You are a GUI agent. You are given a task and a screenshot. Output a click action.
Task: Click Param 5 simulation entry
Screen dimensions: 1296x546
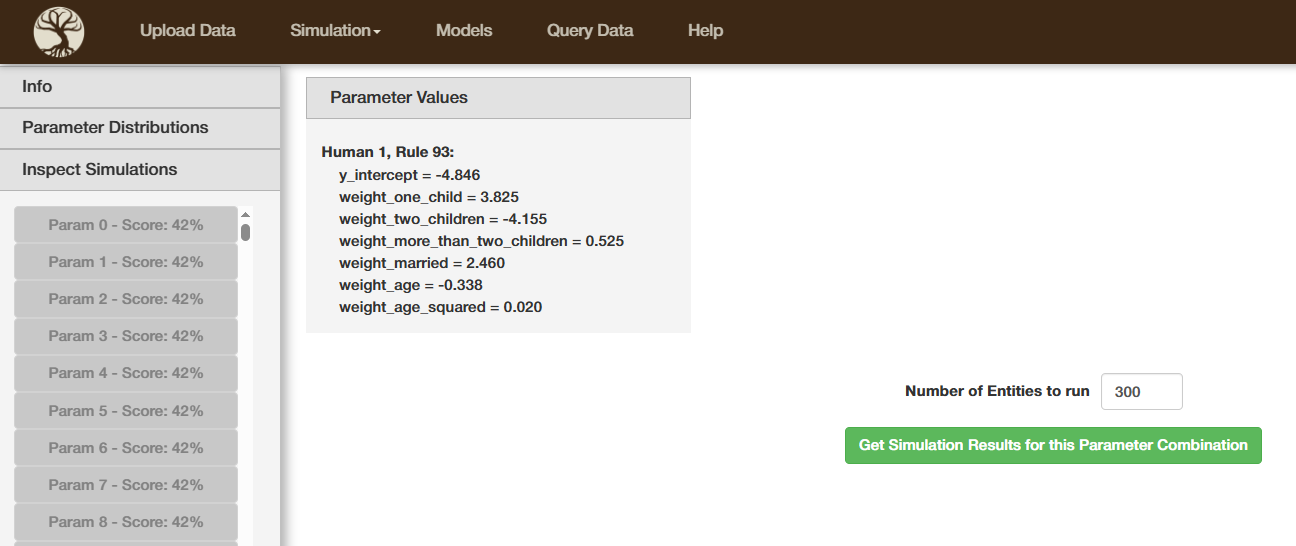coord(126,411)
